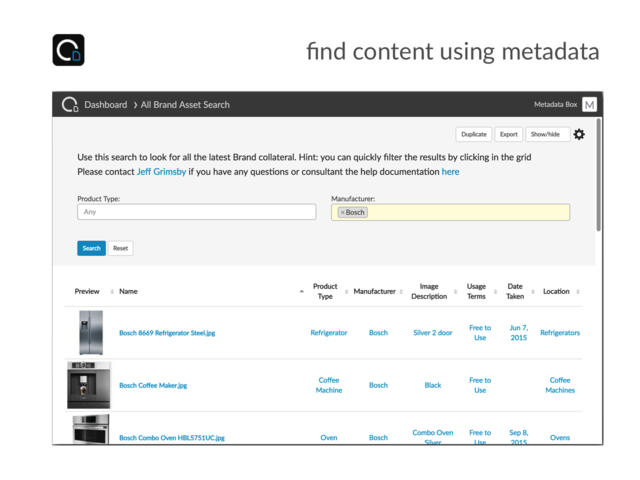Run the Search button
This screenshot has height=480, width=640.
91,248
